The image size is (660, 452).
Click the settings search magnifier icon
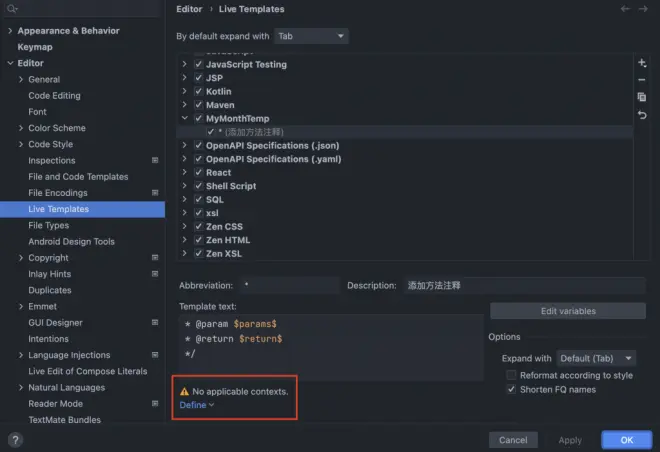tap(12, 8)
